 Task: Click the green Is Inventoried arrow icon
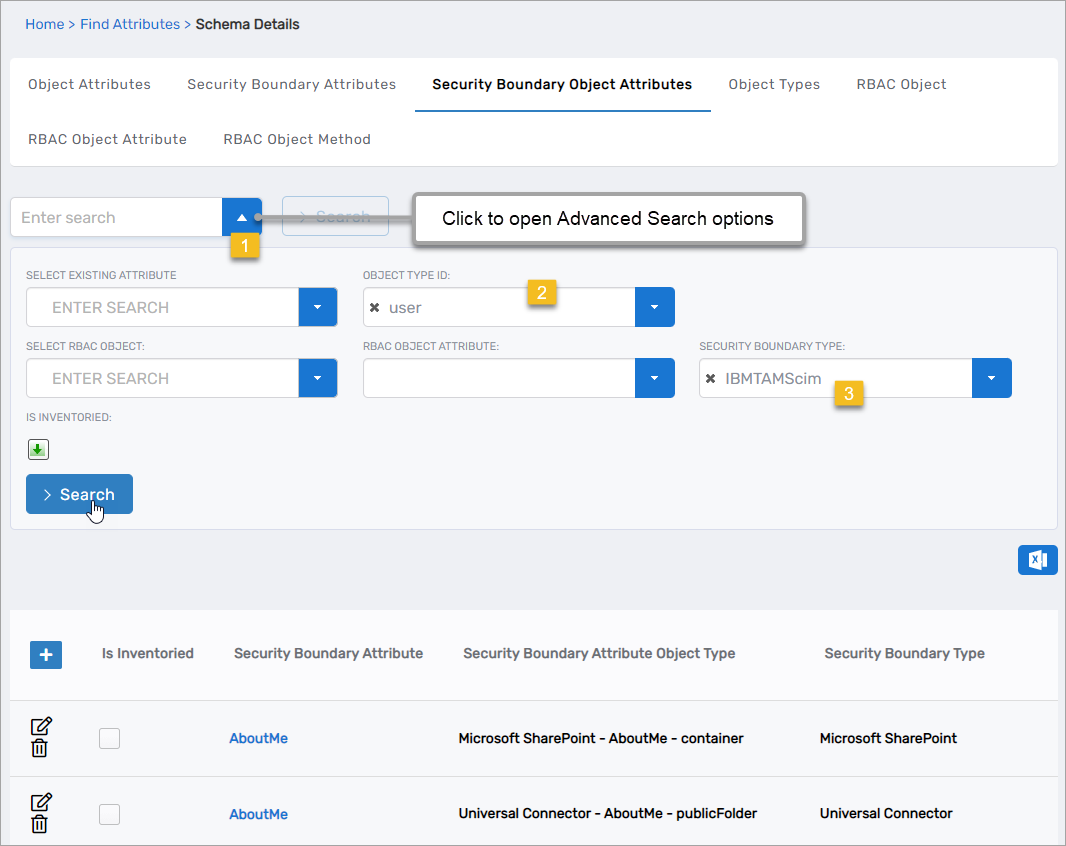[38, 450]
